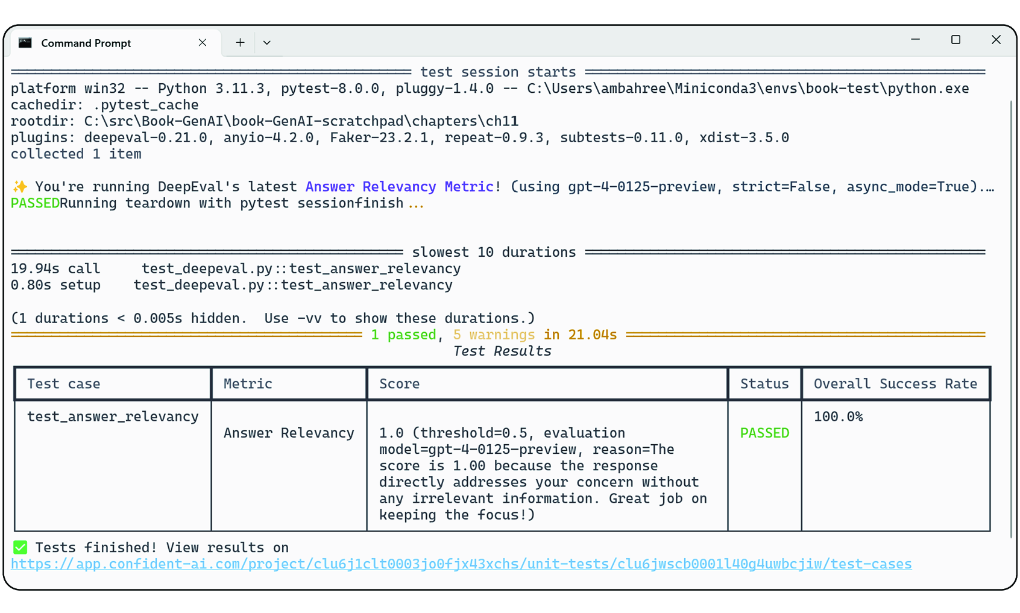
Task: Click the '0.80s setup' duration line
Action: point(232,285)
